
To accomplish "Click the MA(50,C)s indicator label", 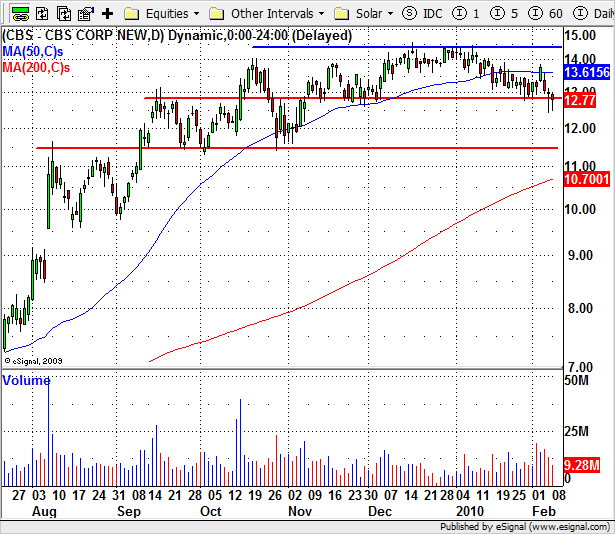I will [x=33, y=51].
